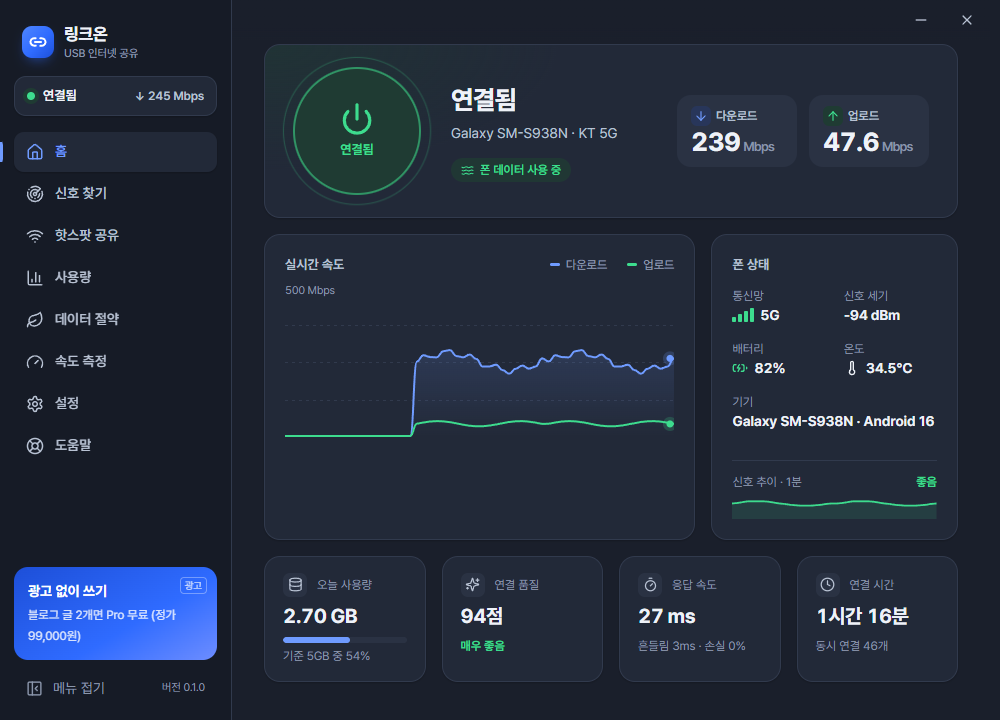
Task: Click the LinkOn app logo icon
Action: click(x=38, y=42)
